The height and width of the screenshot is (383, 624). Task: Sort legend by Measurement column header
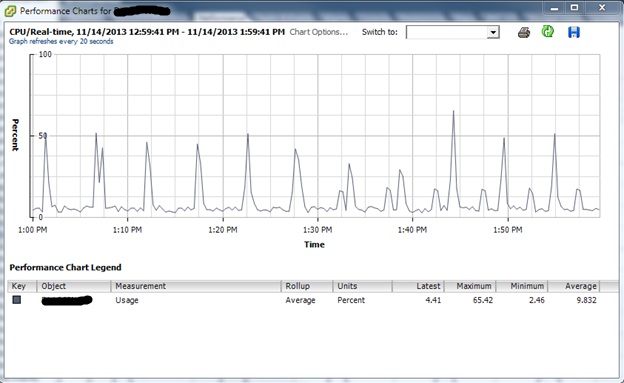click(x=196, y=286)
